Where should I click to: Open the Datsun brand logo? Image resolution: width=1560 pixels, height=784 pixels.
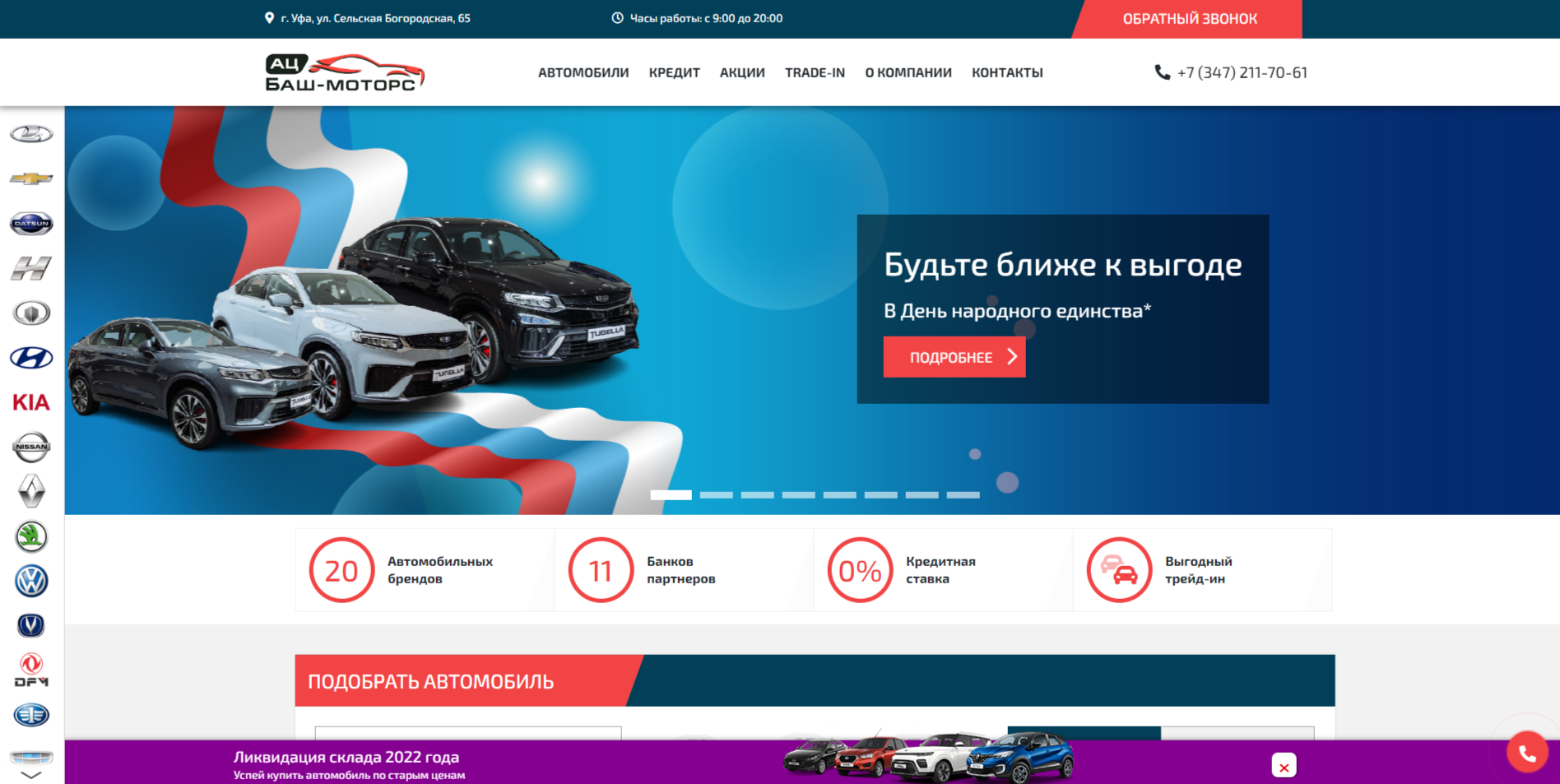tap(31, 223)
